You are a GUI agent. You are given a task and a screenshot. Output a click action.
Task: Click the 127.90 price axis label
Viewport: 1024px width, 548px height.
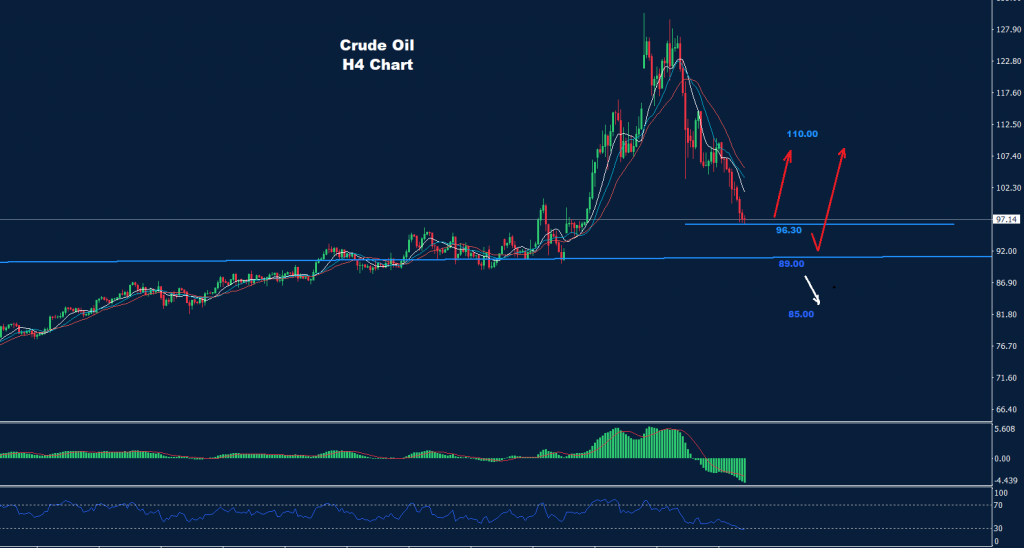pyautogui.click(x=1005, y=30)
